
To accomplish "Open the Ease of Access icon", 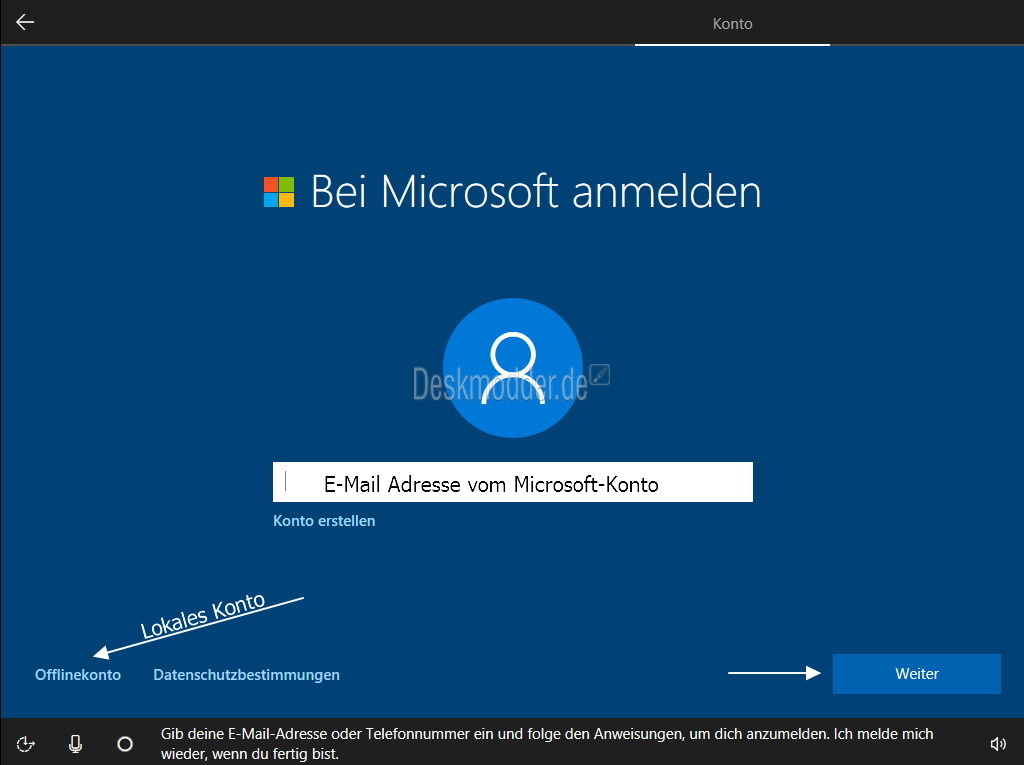I will [x=25, y=743].
